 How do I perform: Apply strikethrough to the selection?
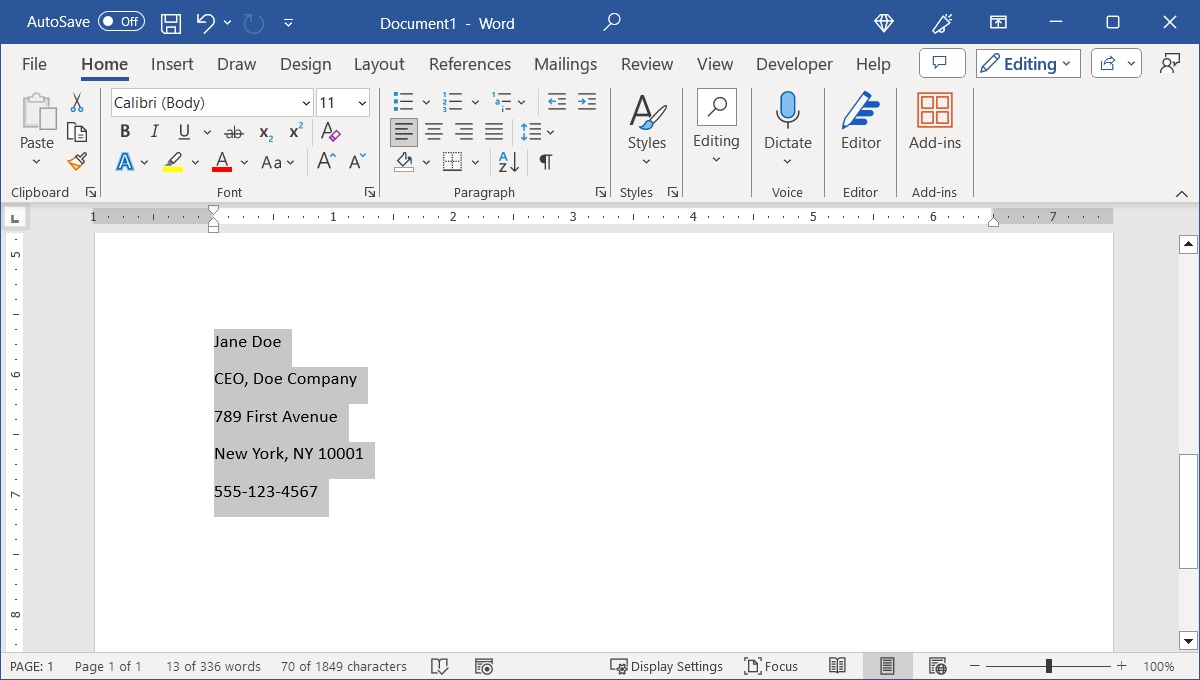234,131
